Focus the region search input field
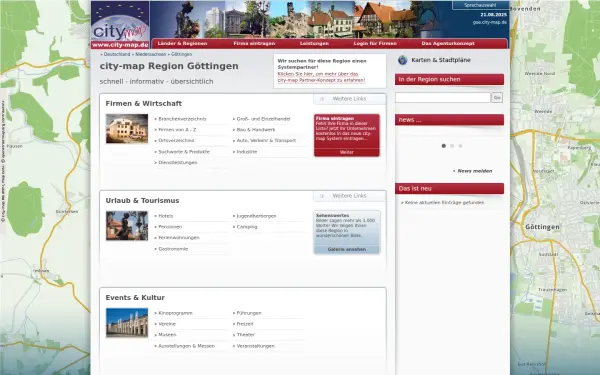 click(443, 98)
